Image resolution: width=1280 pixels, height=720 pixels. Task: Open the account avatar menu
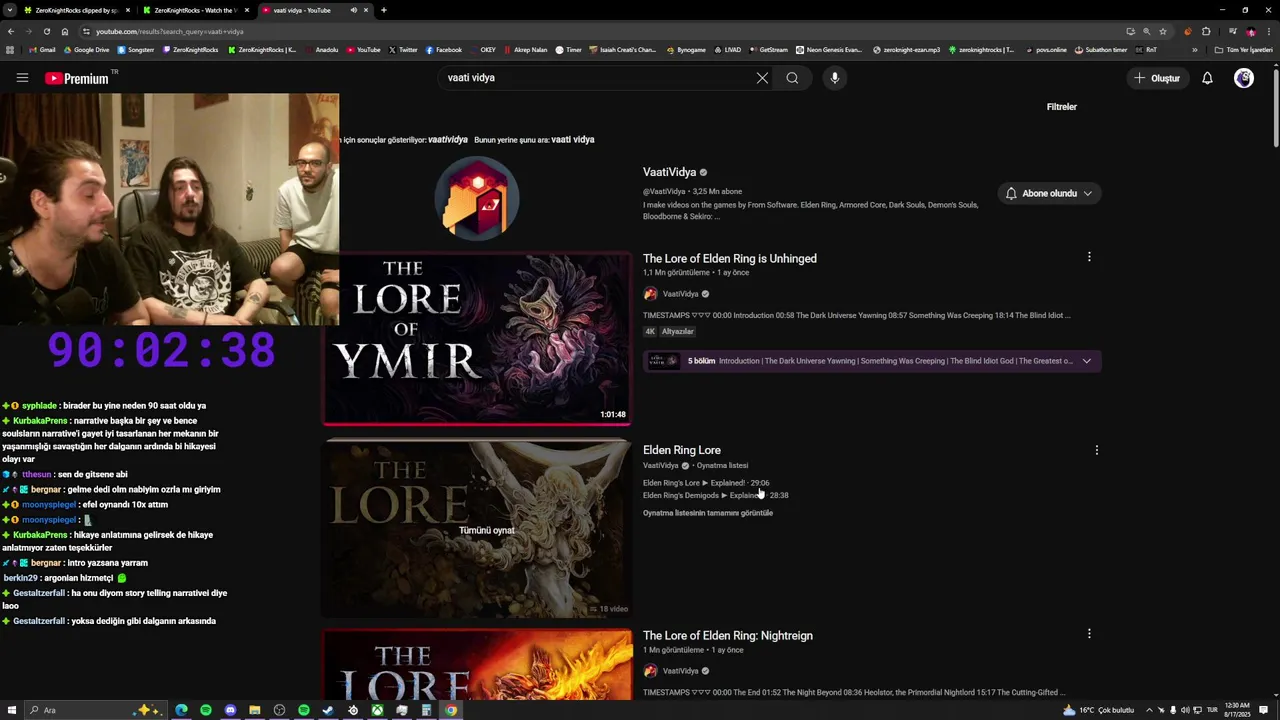pos(1244,78)
